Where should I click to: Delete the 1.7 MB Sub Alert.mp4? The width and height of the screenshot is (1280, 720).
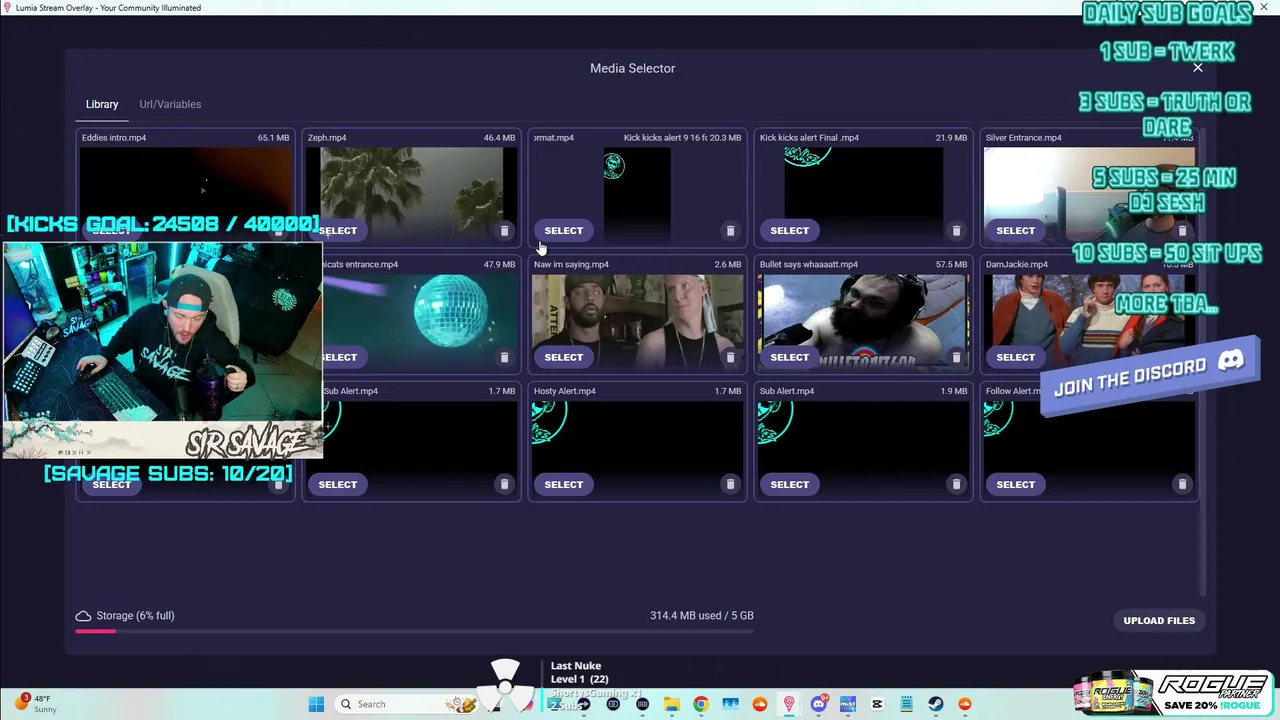pyautogui.click(x=504, y=484)
